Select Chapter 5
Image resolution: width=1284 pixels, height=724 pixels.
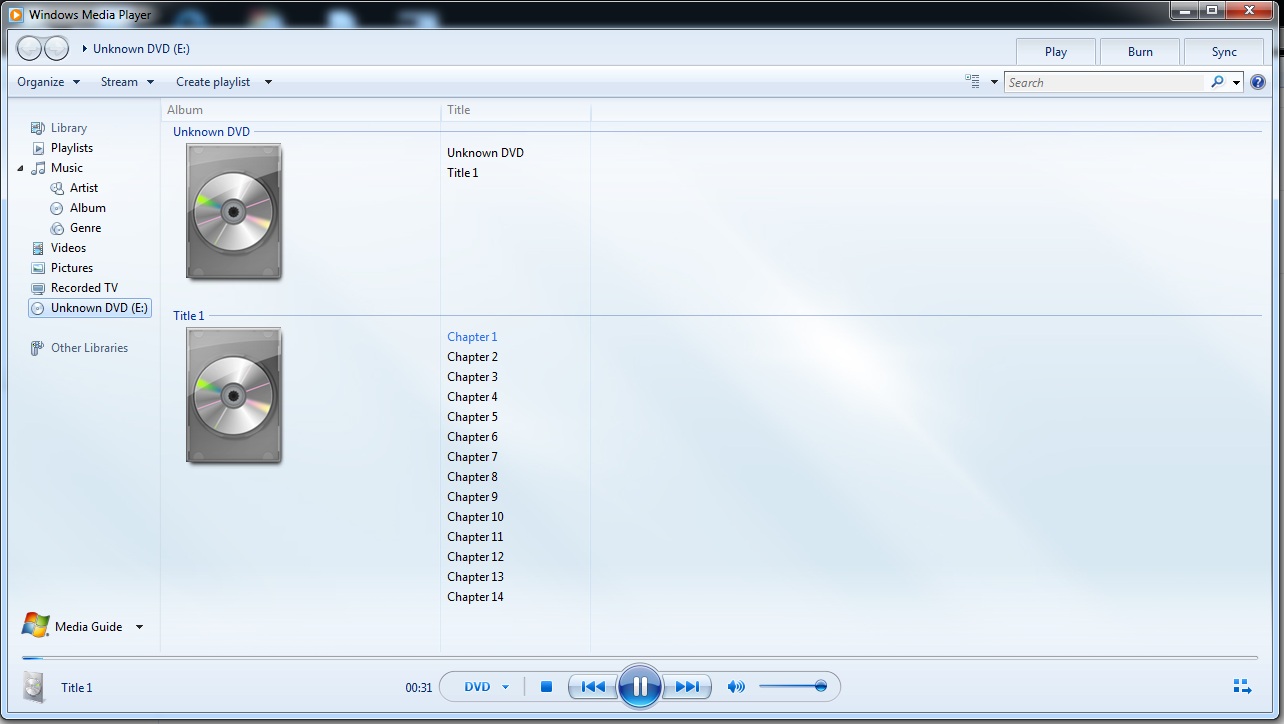[472, 417]
